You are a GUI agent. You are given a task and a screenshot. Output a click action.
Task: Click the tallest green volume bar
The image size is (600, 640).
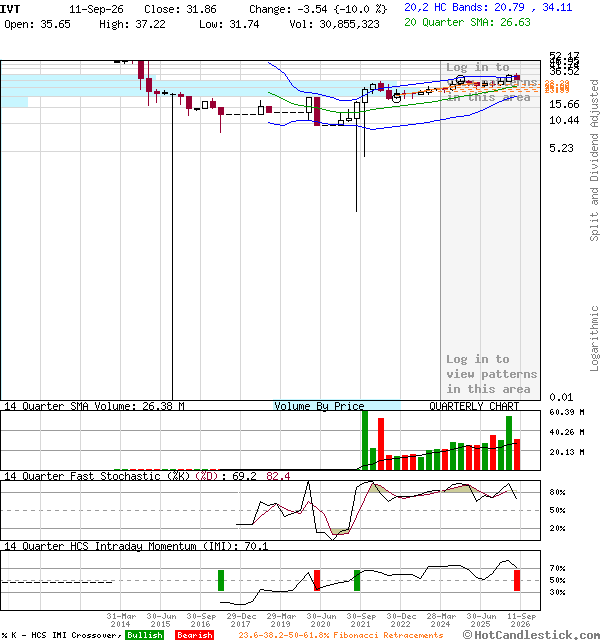tap(365, 440)
